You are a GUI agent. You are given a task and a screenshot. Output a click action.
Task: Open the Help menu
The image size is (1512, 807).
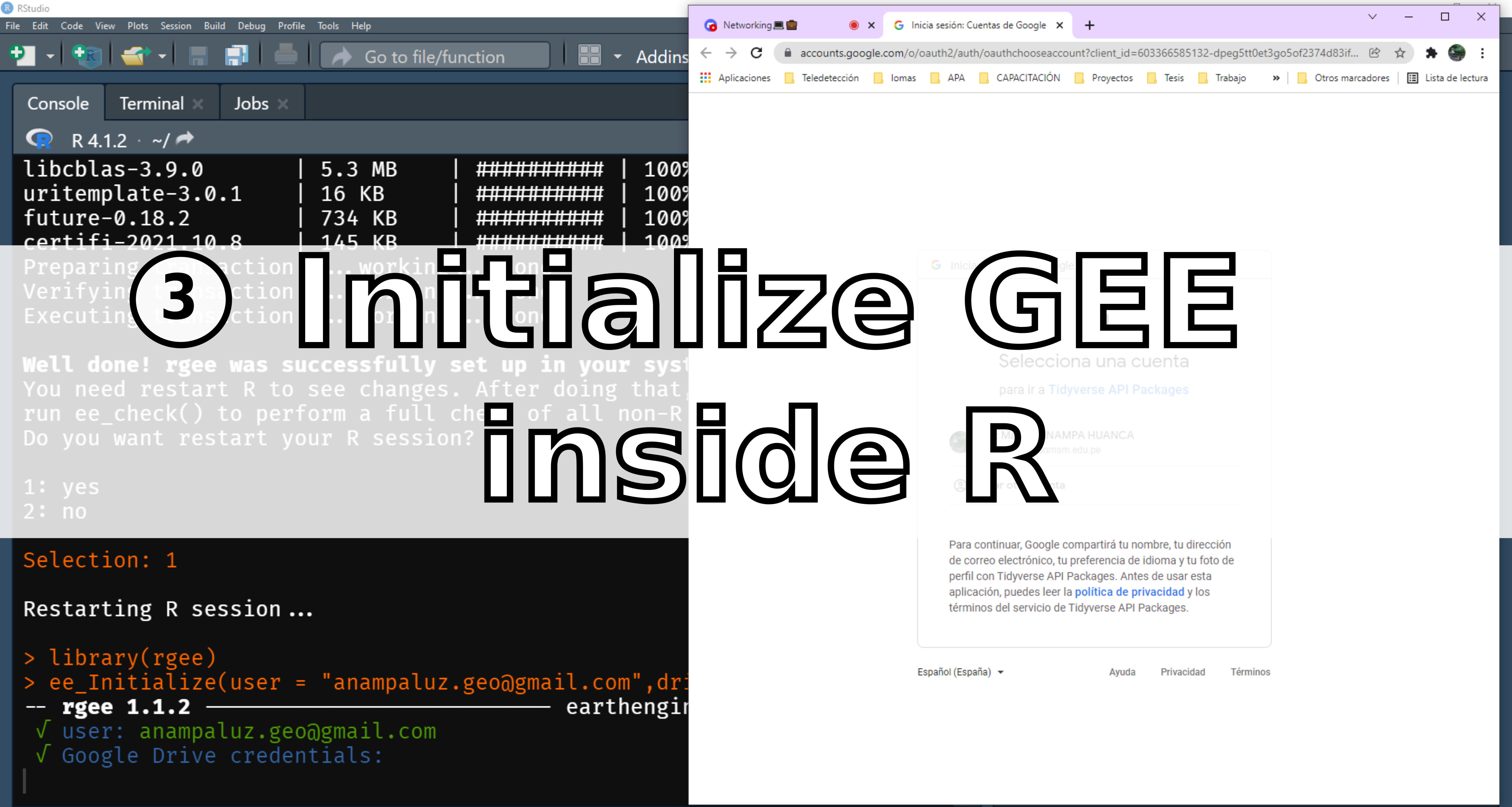pyautogui.click(x=361, y=26)
